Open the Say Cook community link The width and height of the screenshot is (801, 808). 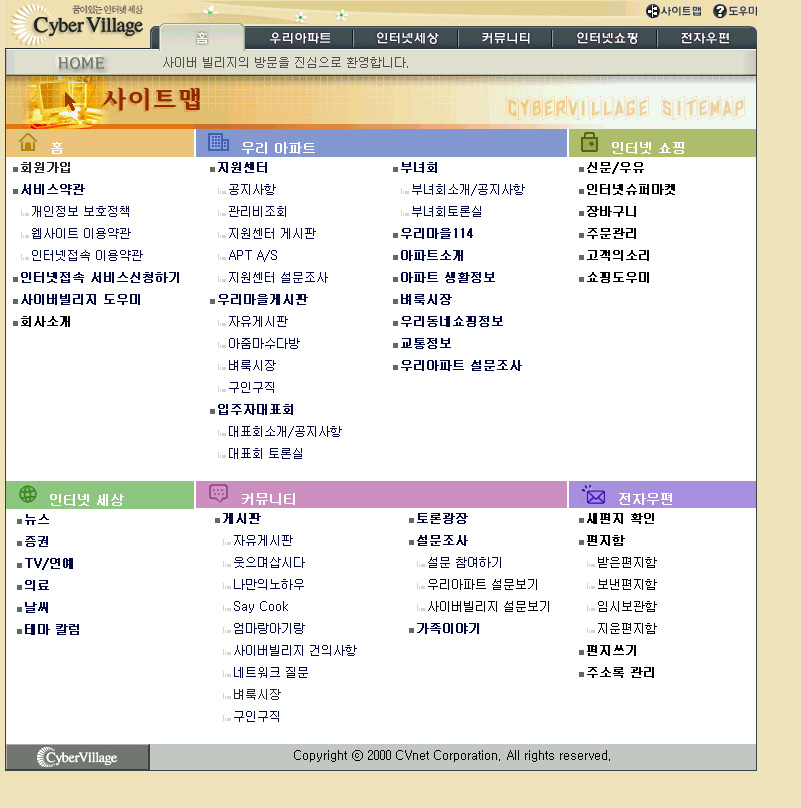point(261,607)
